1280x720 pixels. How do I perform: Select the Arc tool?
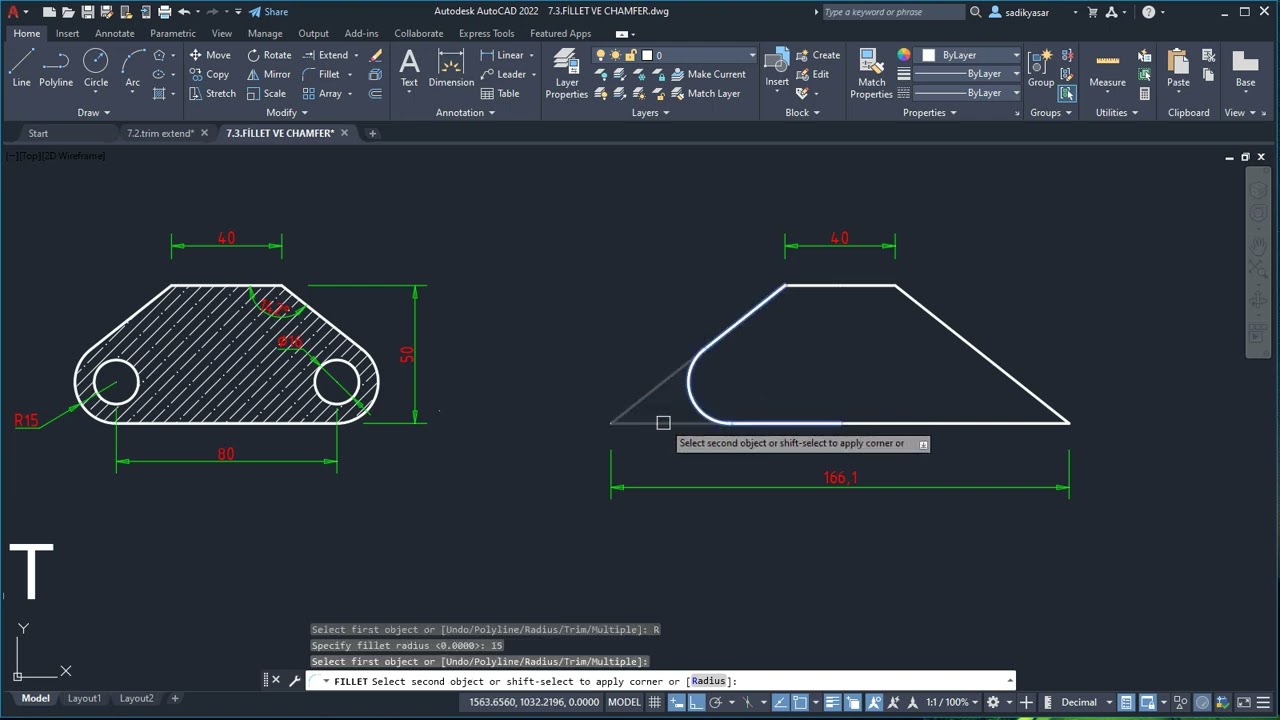coord(132,68)
